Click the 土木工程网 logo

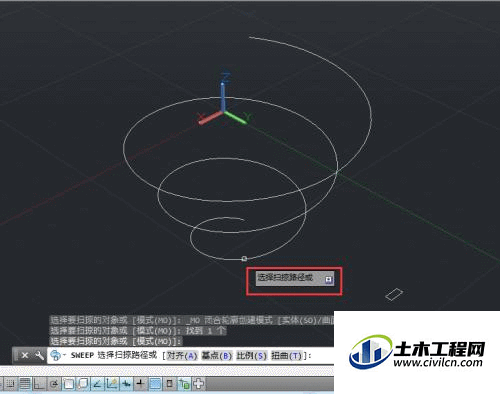click(417, 352)
